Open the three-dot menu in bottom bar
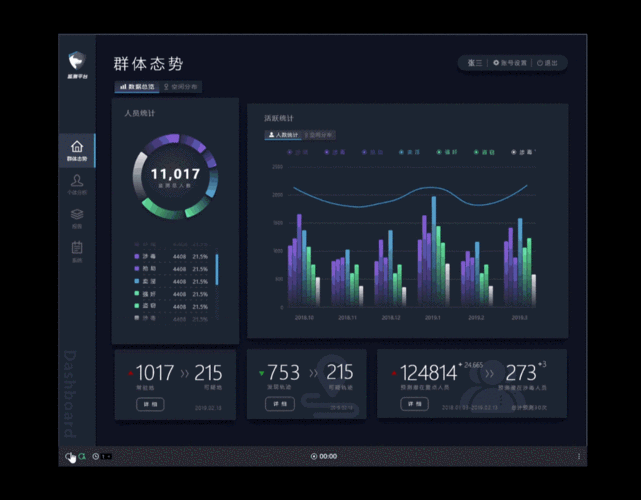 click(579, 456)
